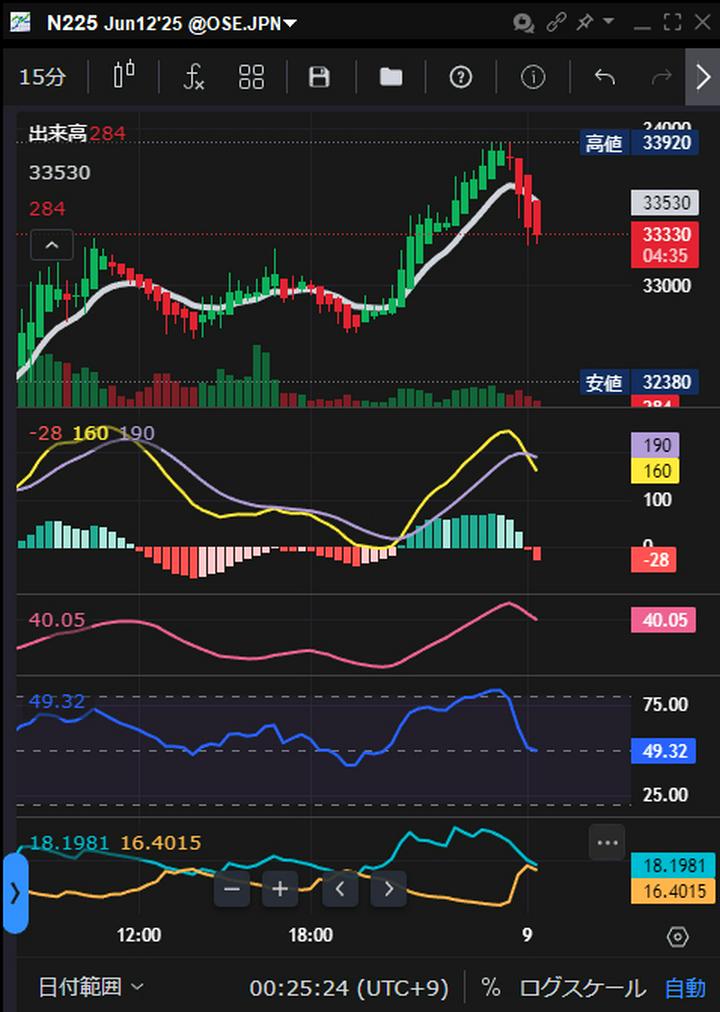Toggle 自動 auto scale mode
The width and height of the screenshot is (720, 1012).
click(x=685, y=988)
